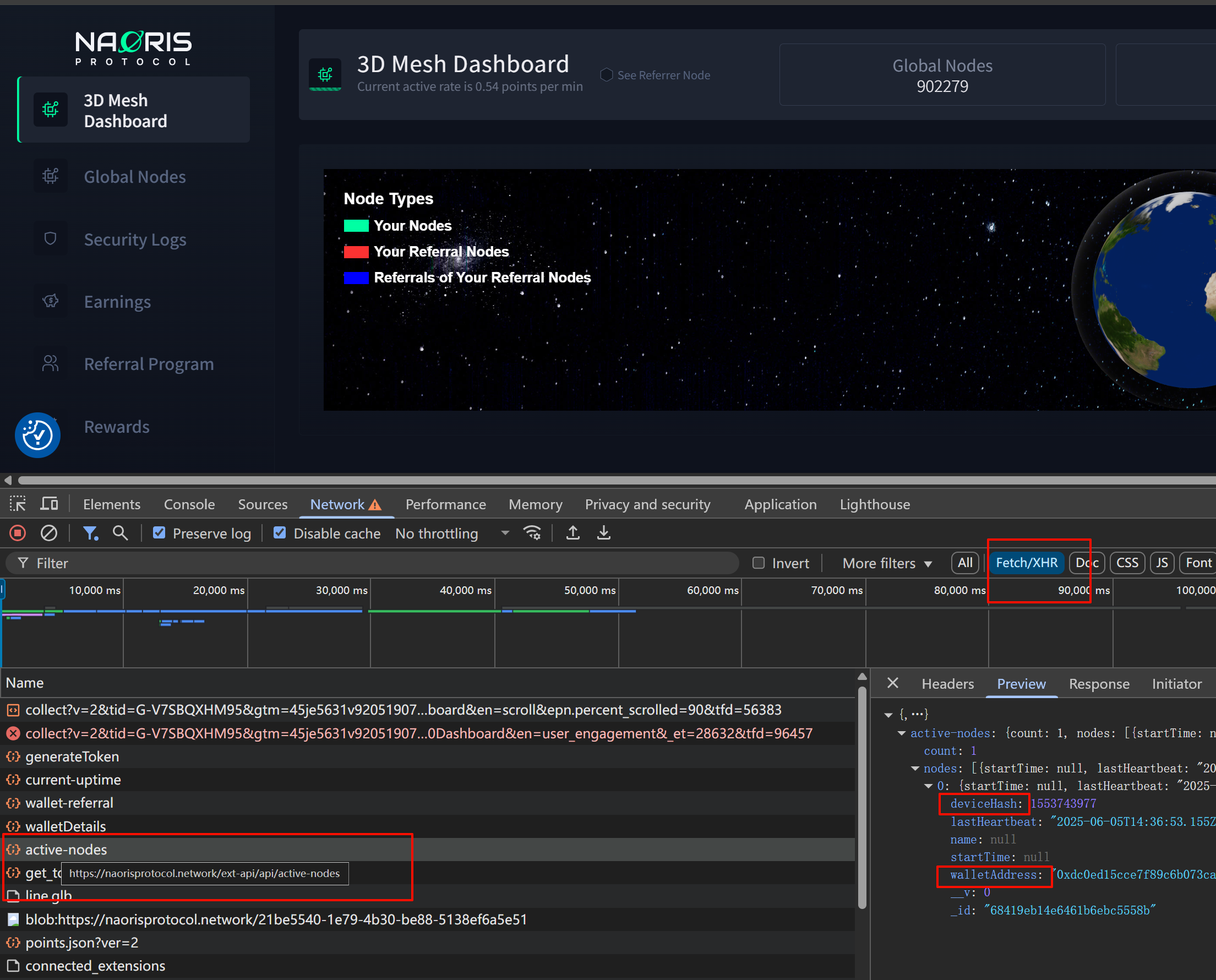Open the More filters dropdown

[x=887, y=563]
